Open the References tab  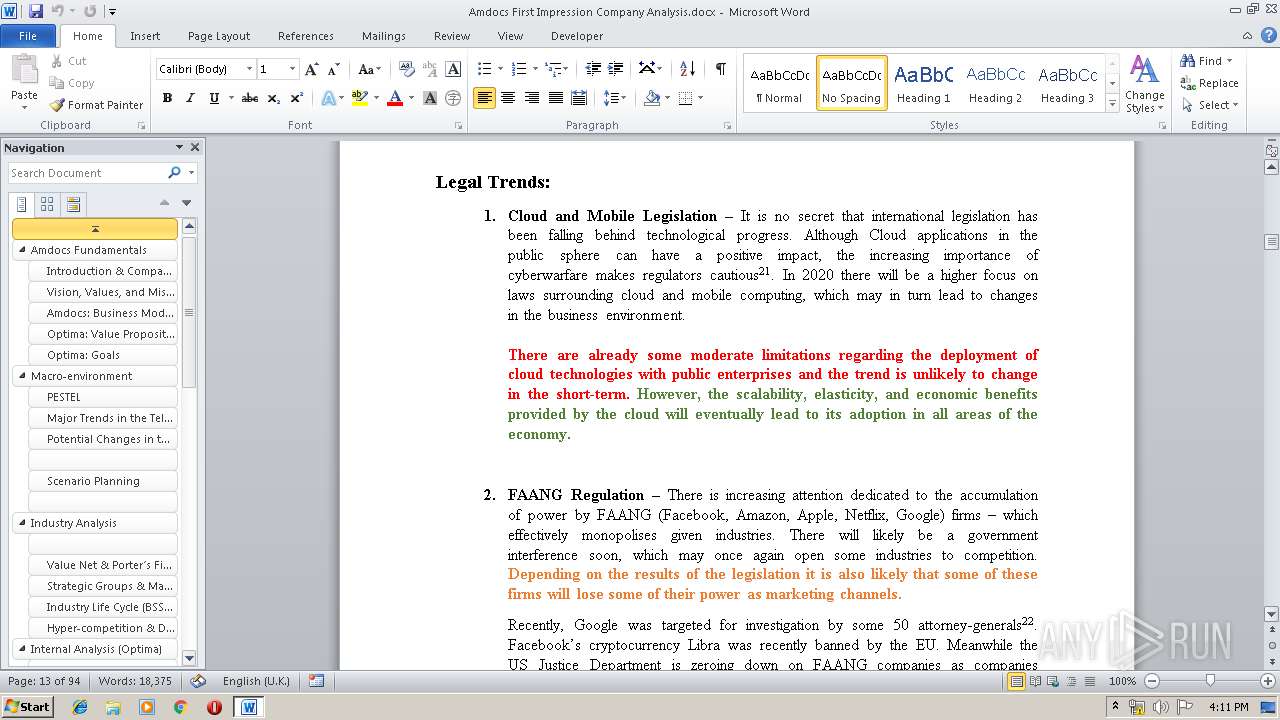point(306,36)
